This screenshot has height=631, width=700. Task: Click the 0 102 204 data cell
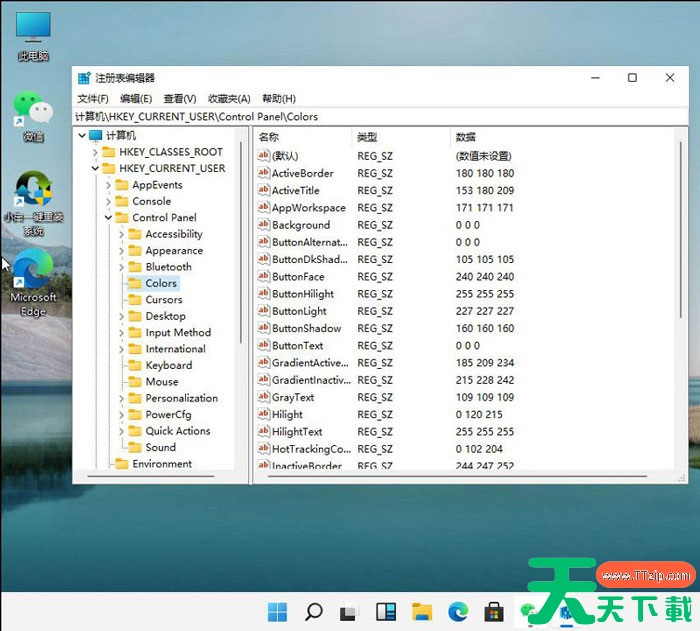pyautogui.click(x=479, y=449)
